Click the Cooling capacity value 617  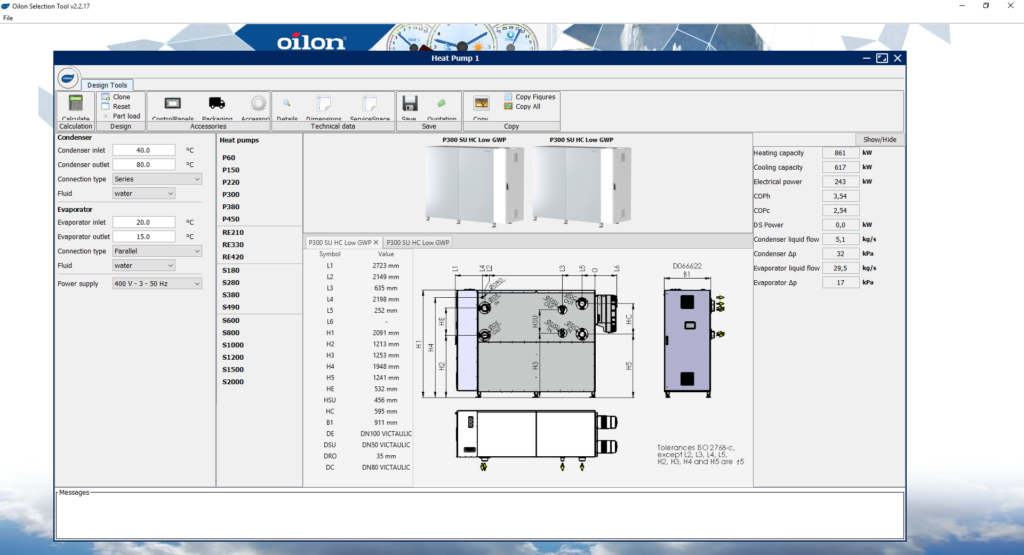click(x=840, y=167)
